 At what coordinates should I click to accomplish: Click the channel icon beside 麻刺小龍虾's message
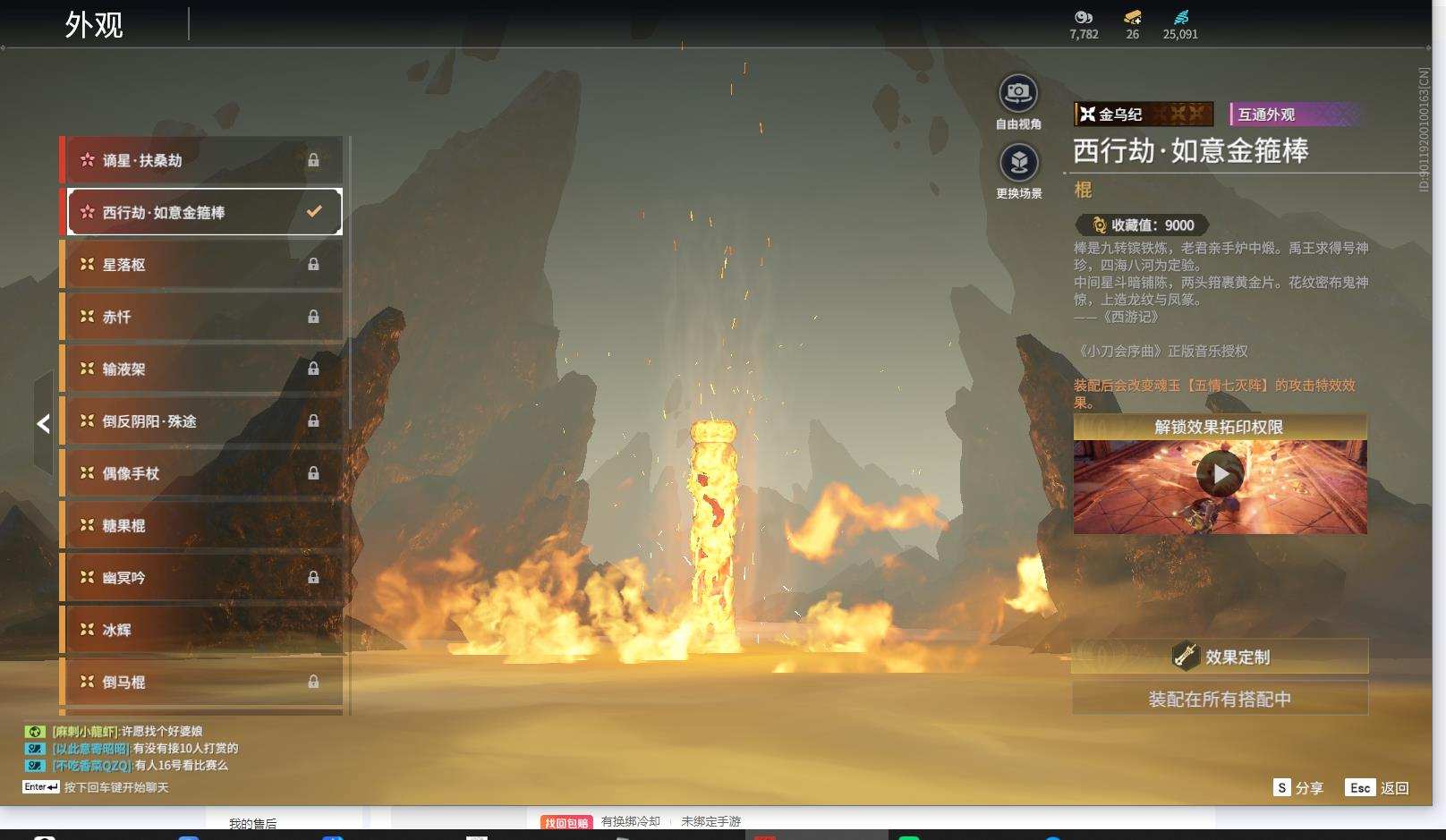(x=35, y=732)
